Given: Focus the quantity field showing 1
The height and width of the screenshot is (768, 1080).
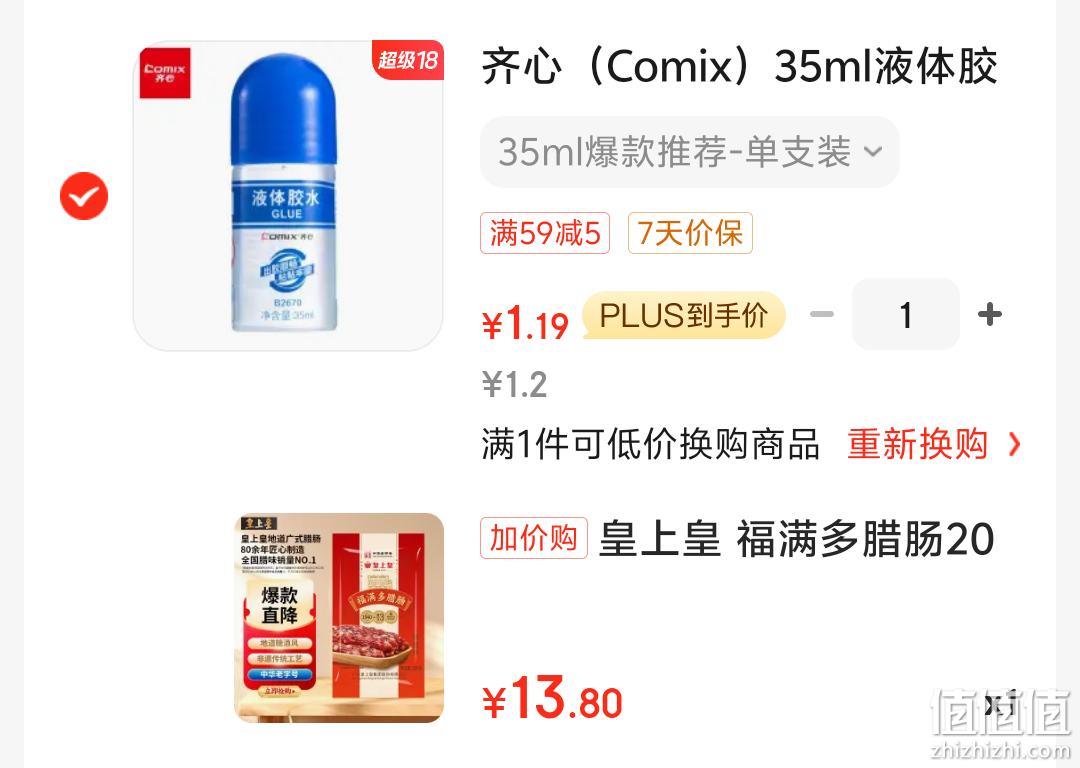Looking at the screenshot, I should [x=906, y=315].
